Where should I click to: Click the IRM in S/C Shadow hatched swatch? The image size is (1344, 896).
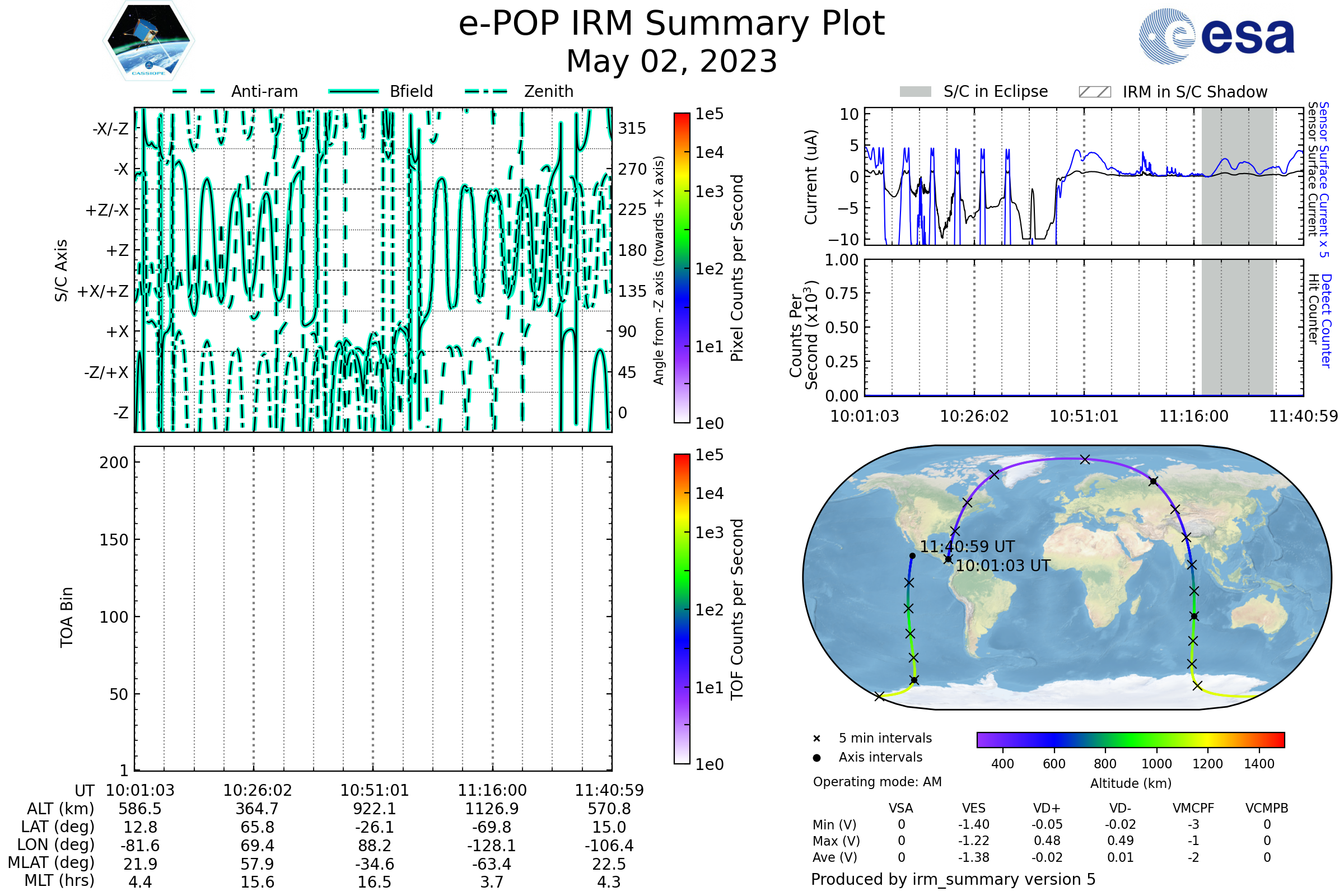point(1094,92)
